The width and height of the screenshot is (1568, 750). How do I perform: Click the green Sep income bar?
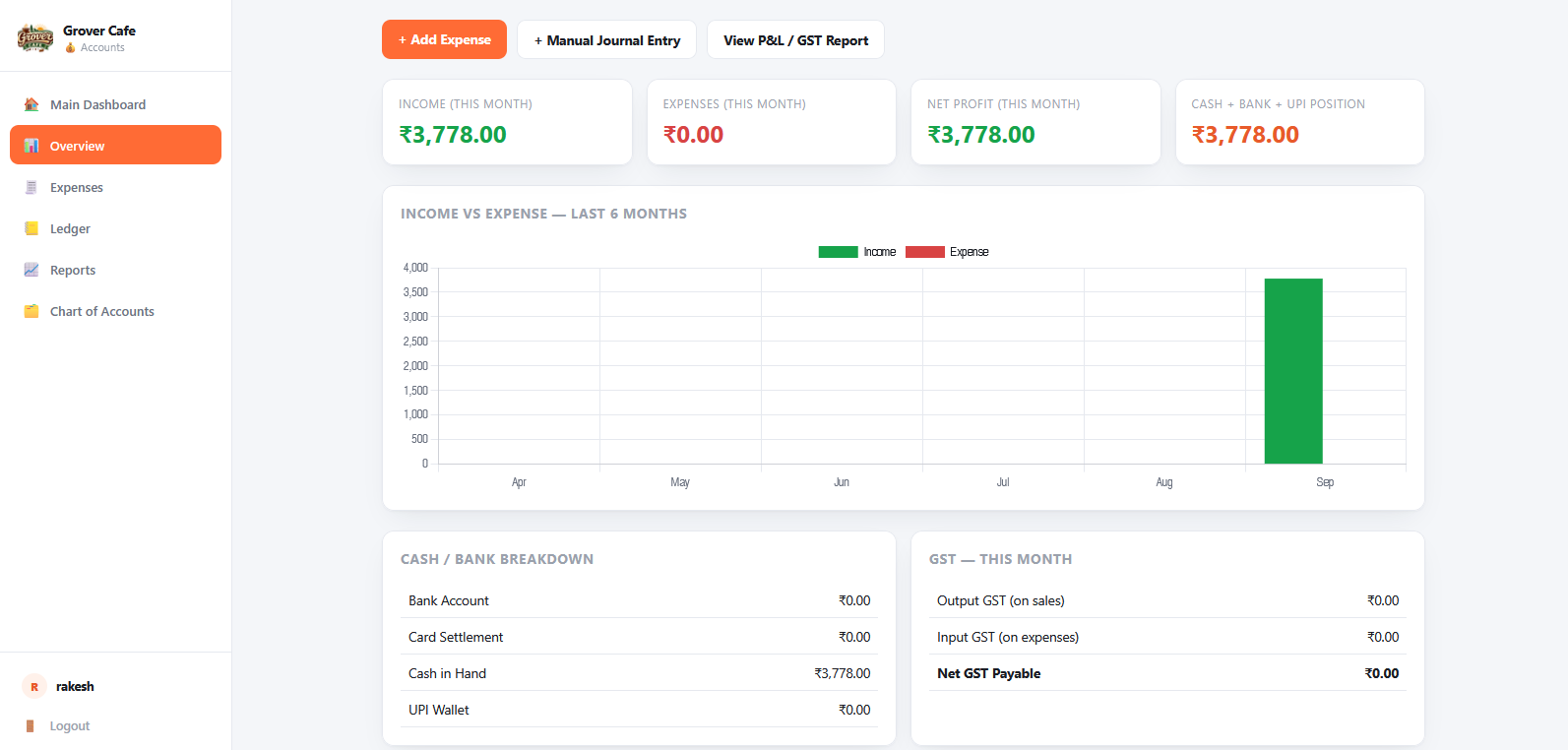(x=1293, y=371)
